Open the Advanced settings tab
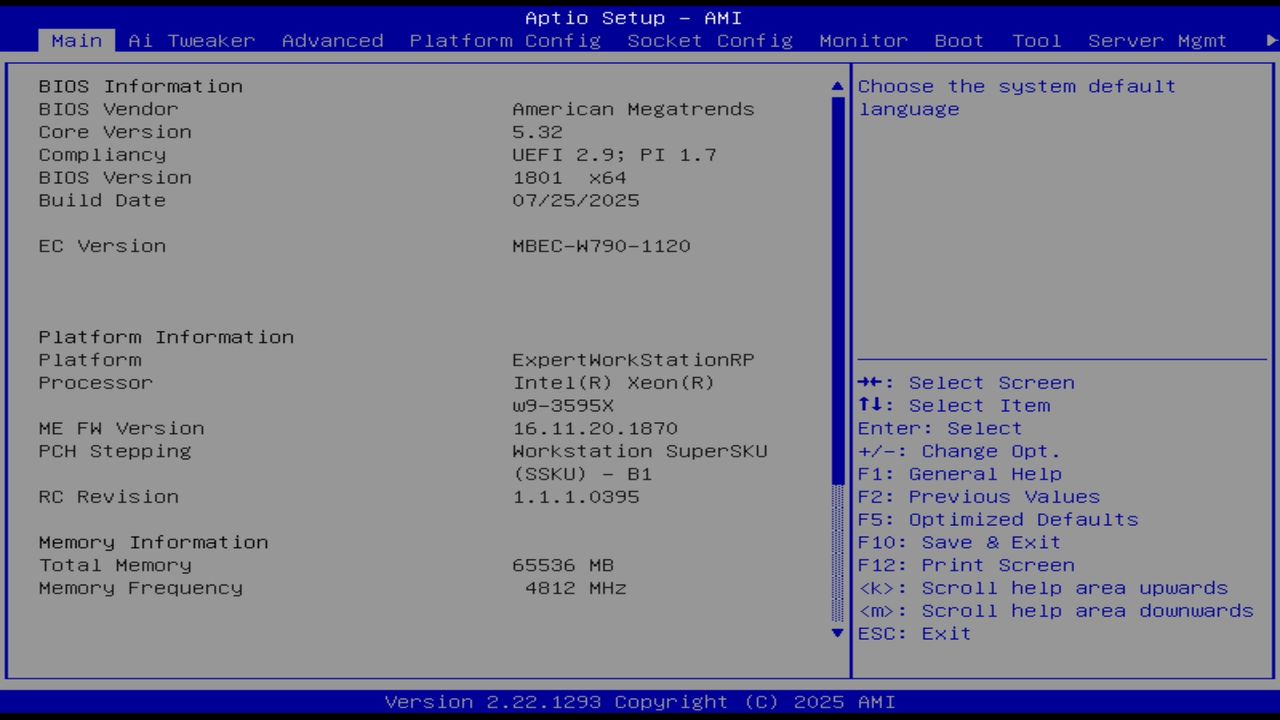Viewport: 1280px width, 720px height. coord(332,41)
